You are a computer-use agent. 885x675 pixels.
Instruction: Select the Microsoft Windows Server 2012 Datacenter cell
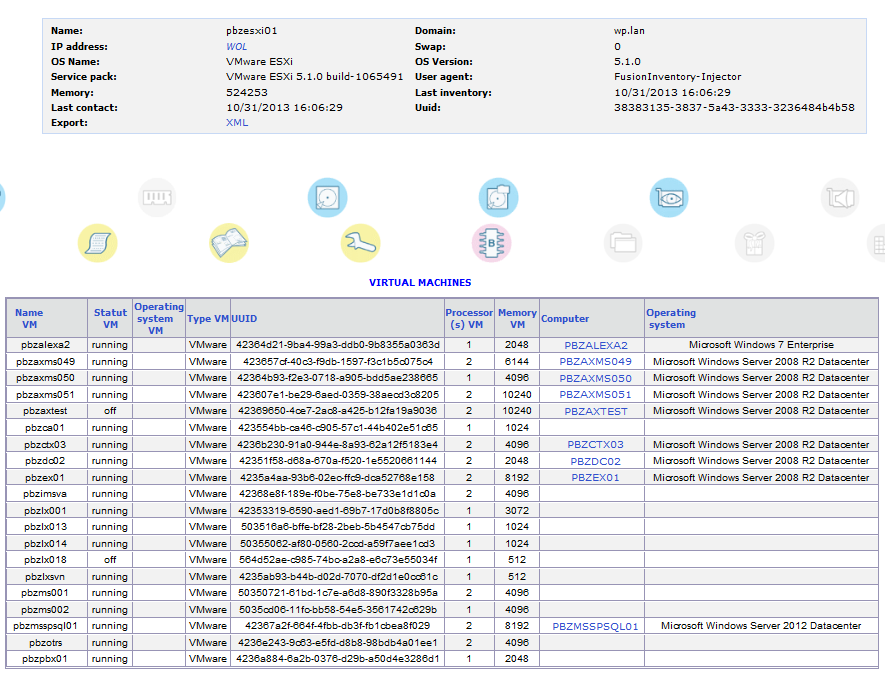(x=761, y=626)
